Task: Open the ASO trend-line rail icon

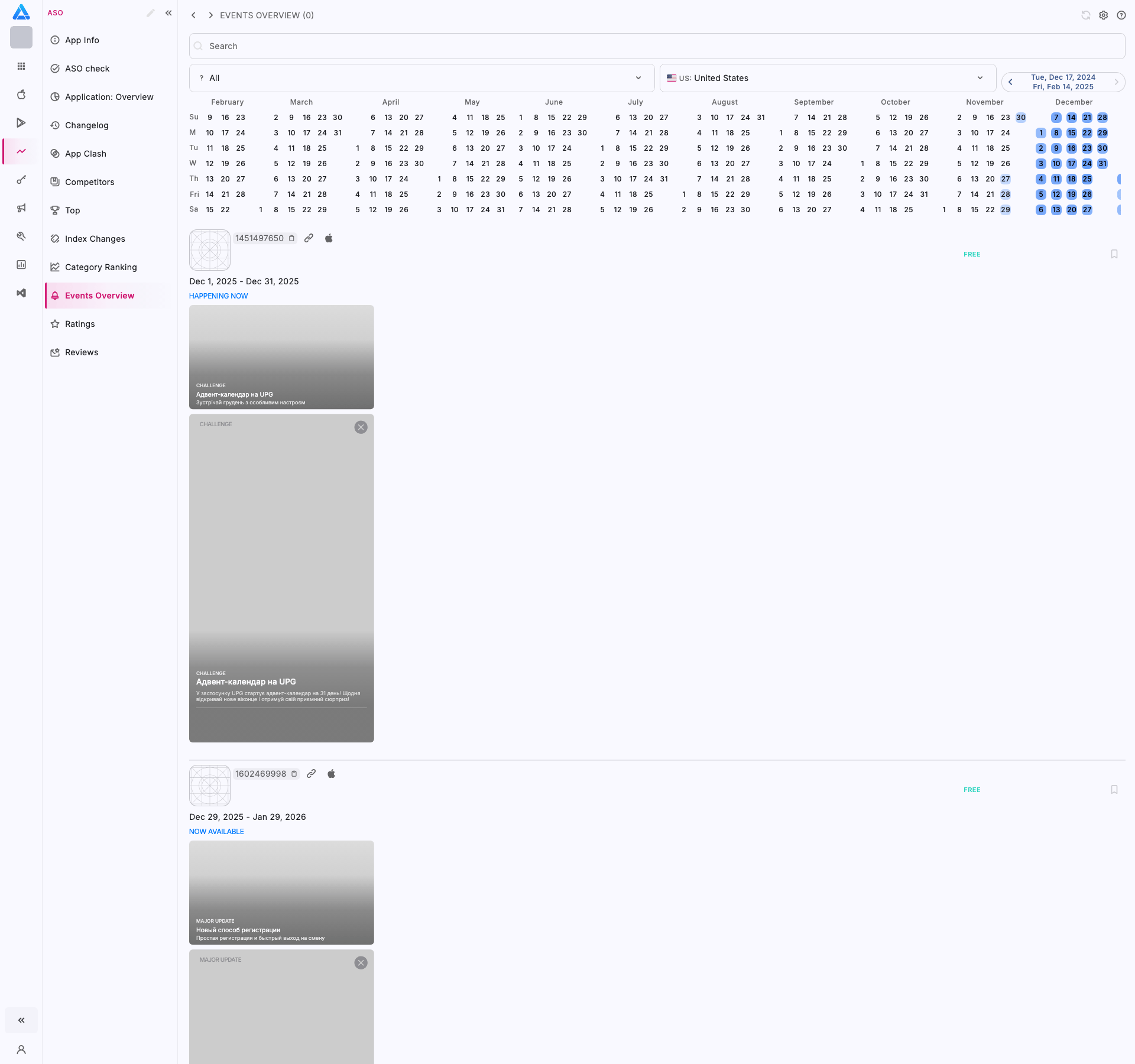Action: tap(21, 151)
